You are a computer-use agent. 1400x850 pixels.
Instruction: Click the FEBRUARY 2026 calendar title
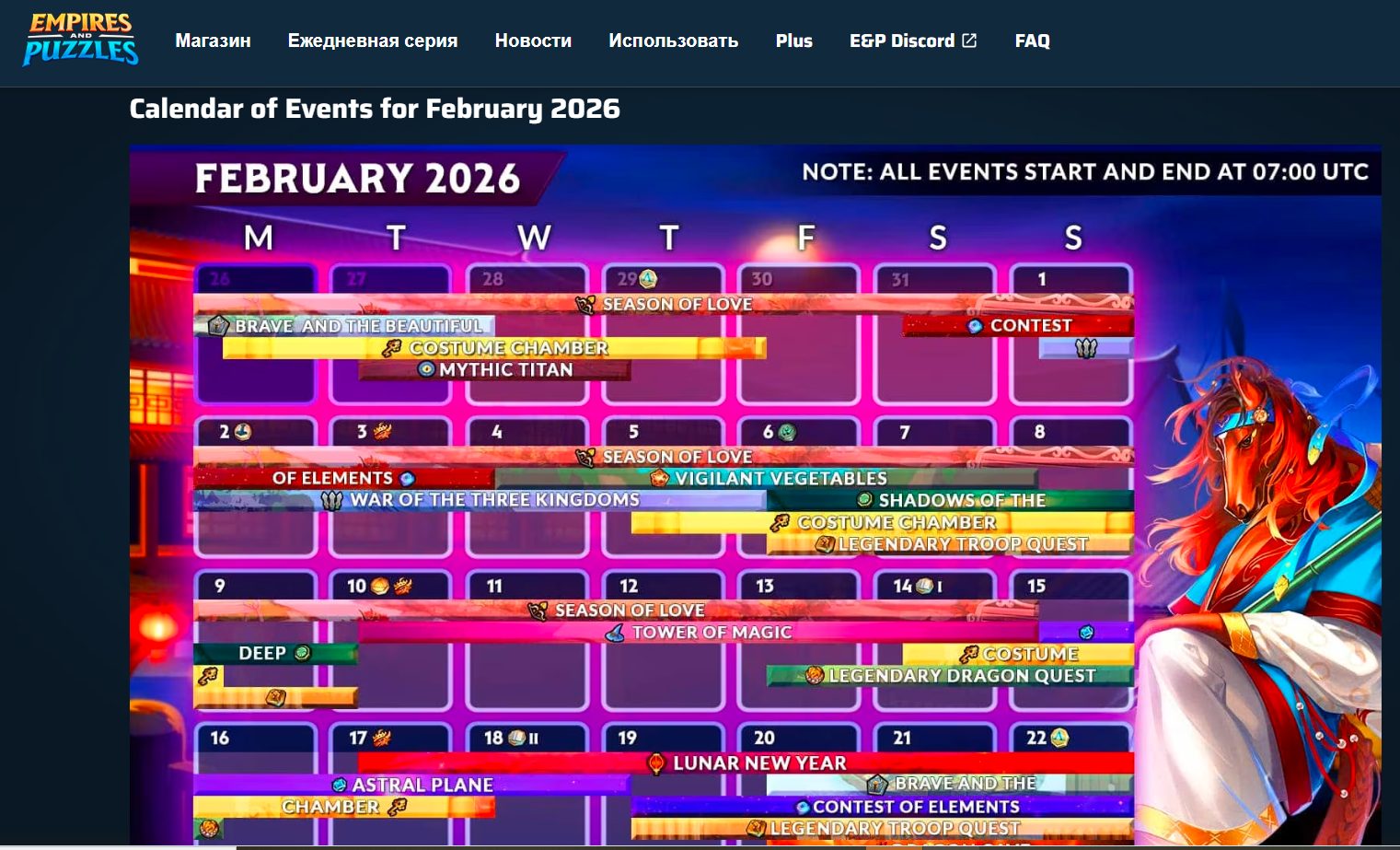click(358, 178)
